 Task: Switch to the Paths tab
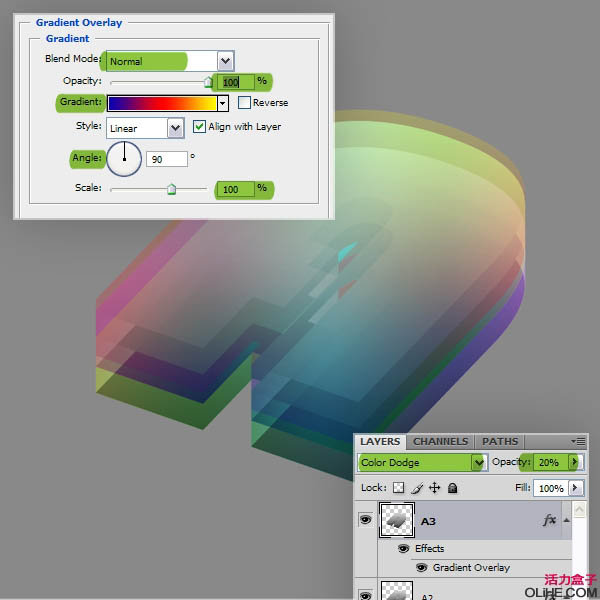pyautogui.click(x=500, y=441)
